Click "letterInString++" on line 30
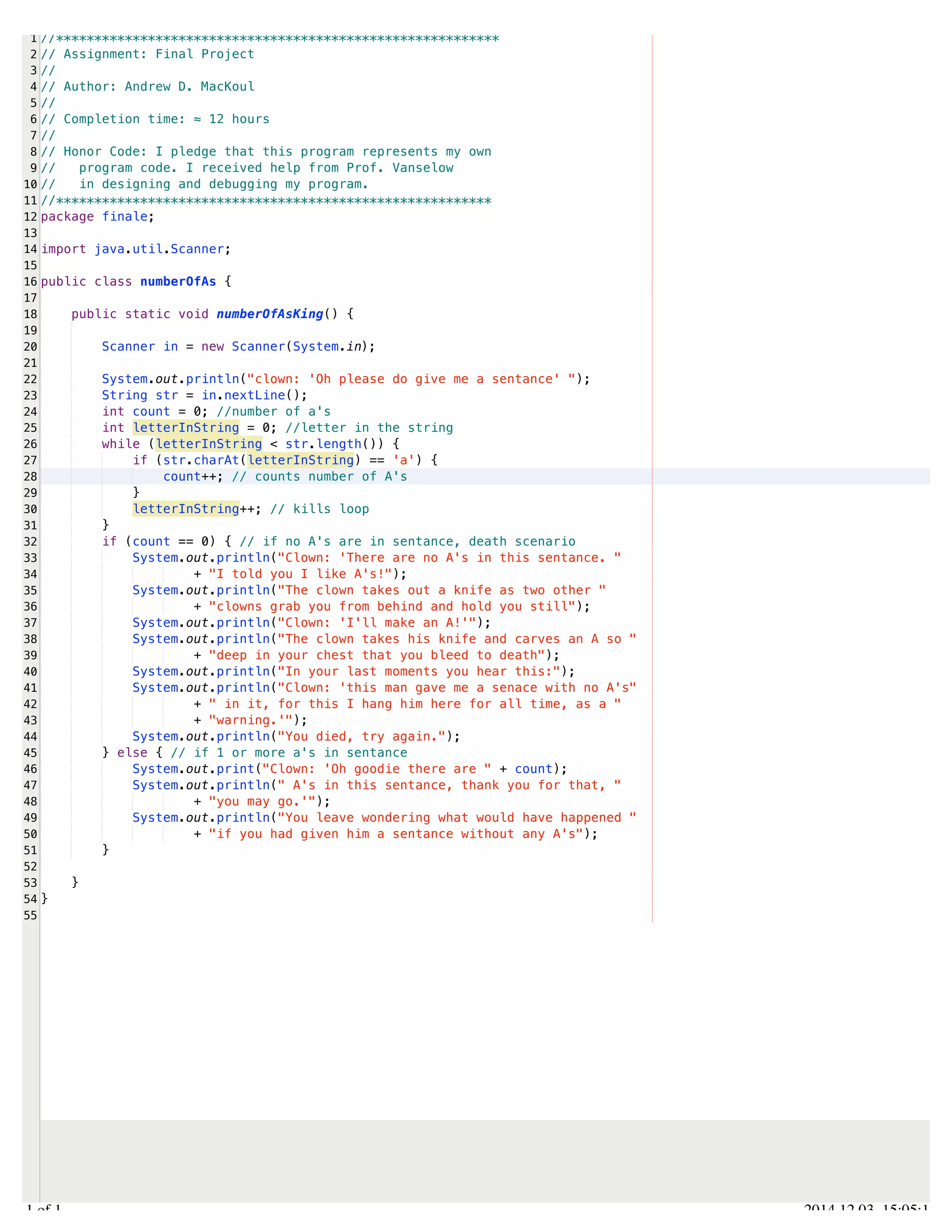Viewport: 952px width, 1232px height. click(193, 509)
